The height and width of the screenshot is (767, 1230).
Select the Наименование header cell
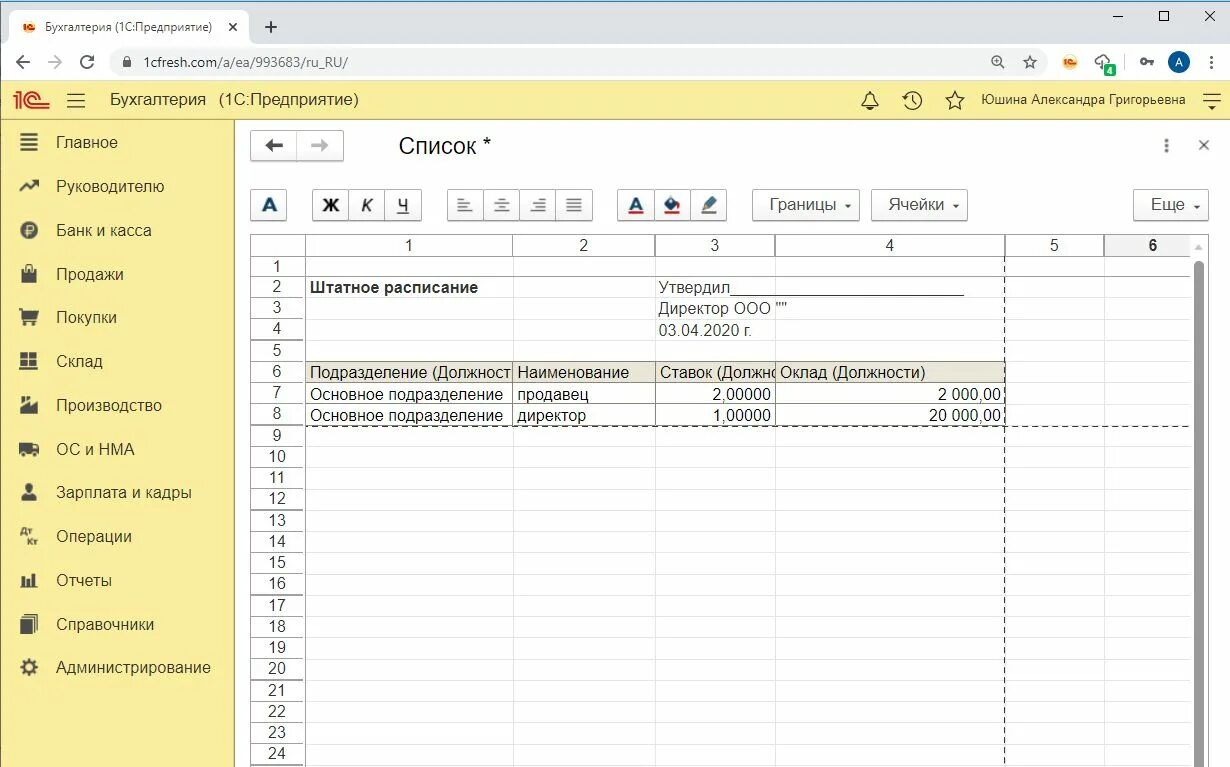[x=584, y=372]
